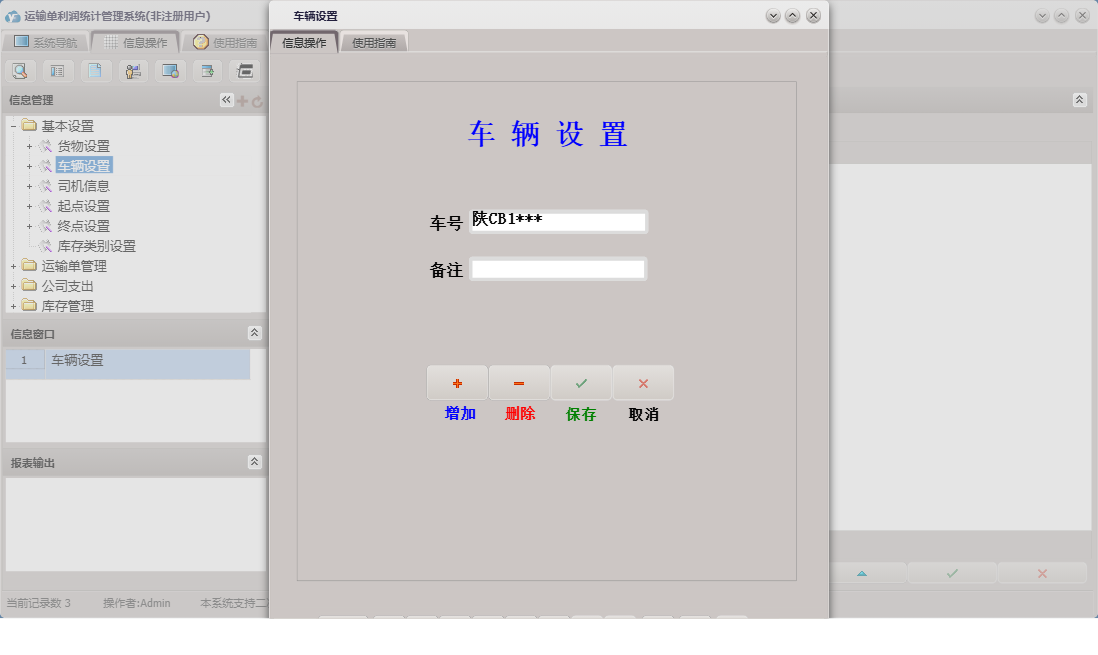Click the report list toolbar icon
1098x655 pixels.
(x=58, y=70)
